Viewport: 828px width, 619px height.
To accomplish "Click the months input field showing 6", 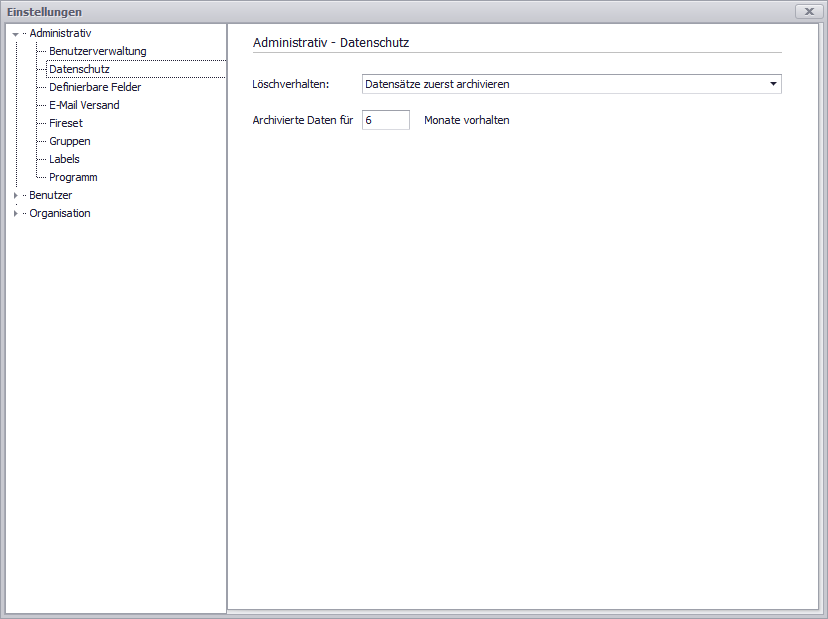I will (385, 120).
